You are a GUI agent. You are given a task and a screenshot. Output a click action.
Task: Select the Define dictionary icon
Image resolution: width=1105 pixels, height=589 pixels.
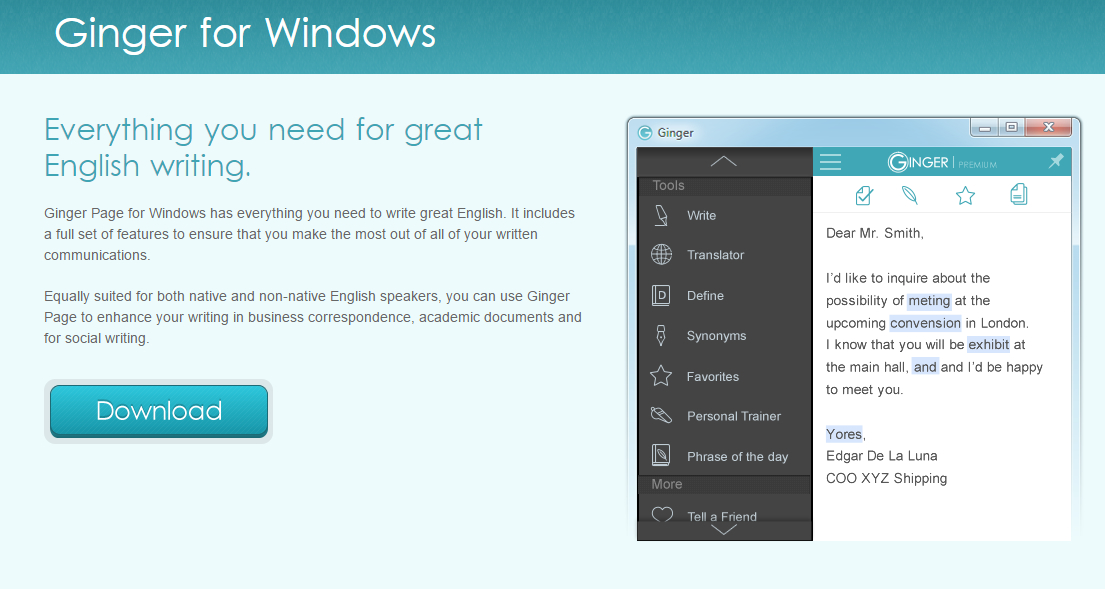pos(661,295)
